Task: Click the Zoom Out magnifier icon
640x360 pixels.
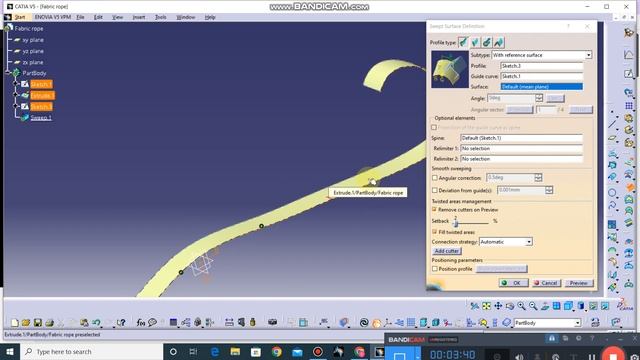Action: point(533,306)
